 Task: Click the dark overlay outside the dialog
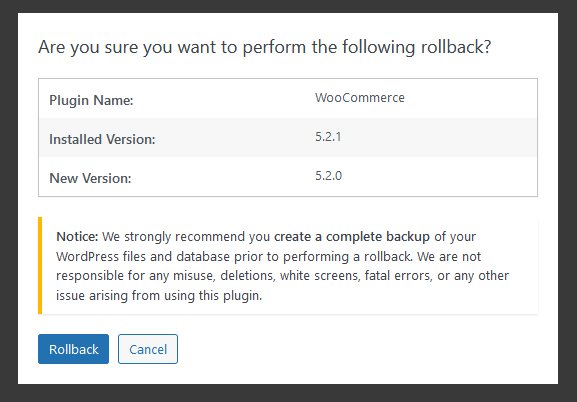[9, 201]
